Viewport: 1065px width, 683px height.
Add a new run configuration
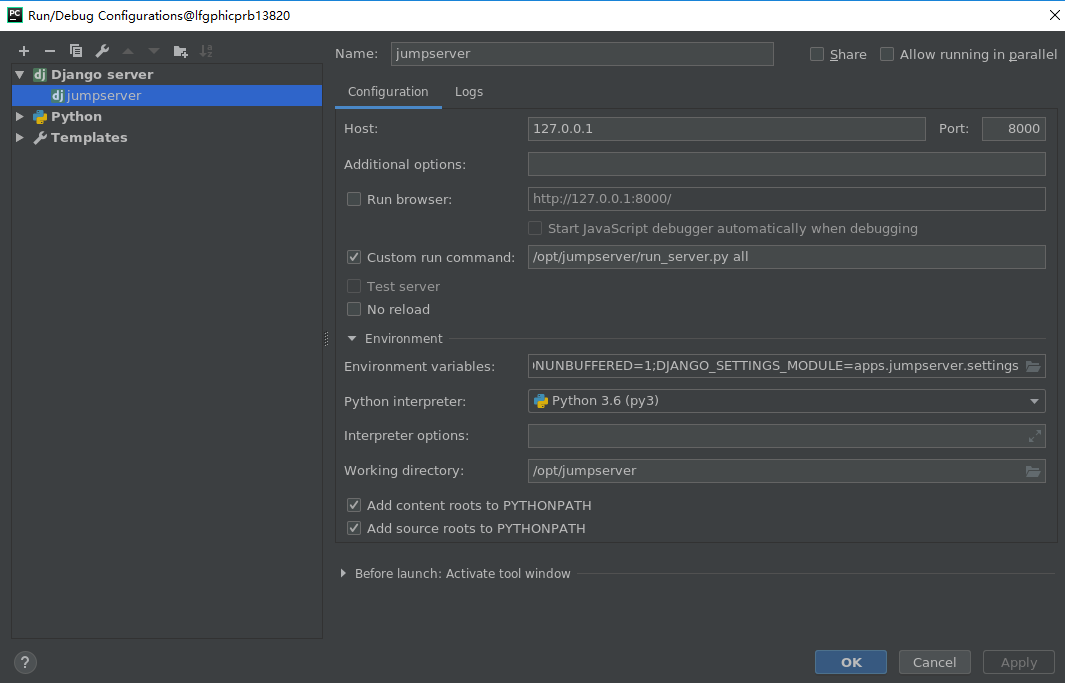[24, 50]
